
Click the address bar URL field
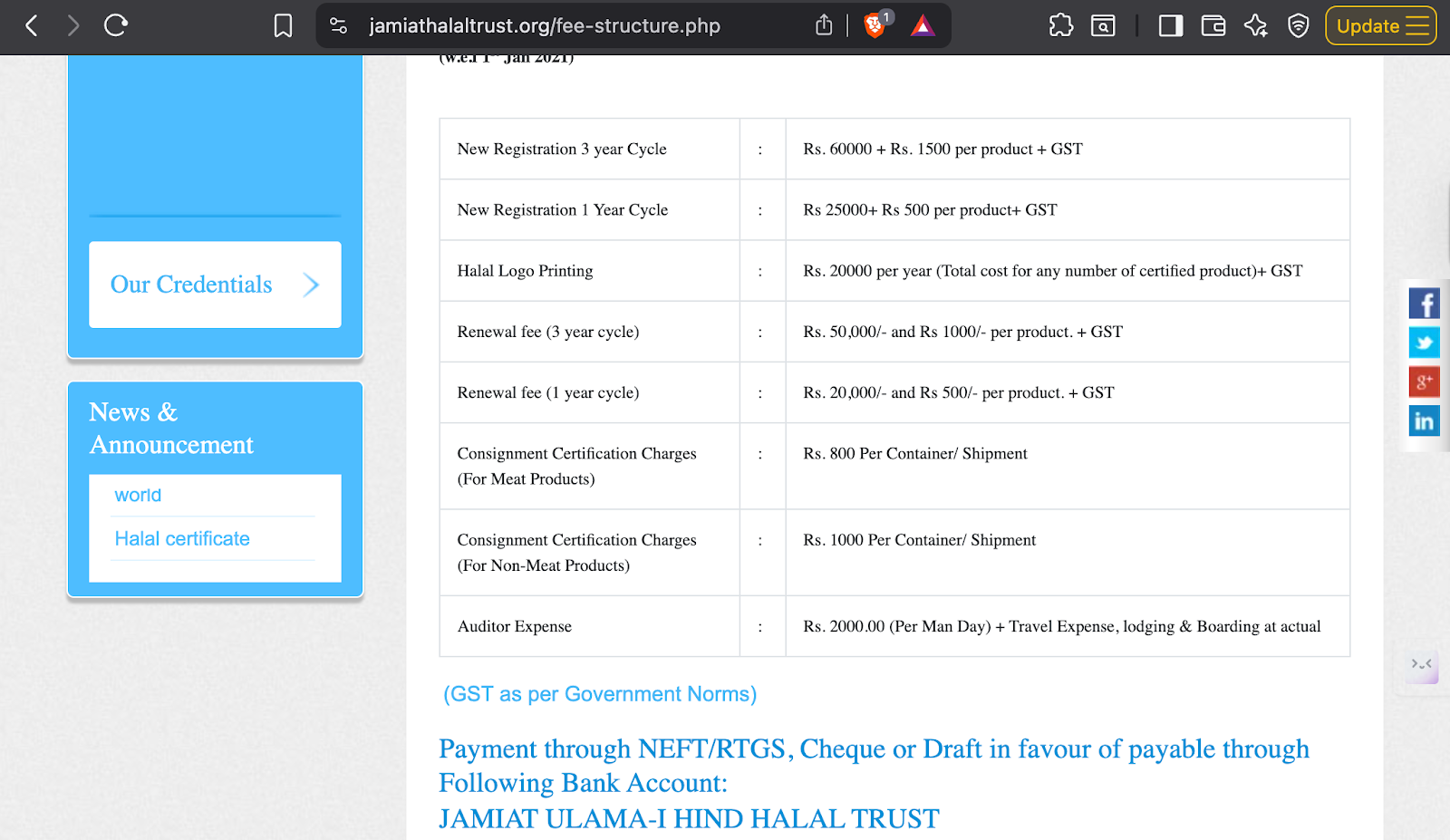pyautogui.click(x=544, y=25)
